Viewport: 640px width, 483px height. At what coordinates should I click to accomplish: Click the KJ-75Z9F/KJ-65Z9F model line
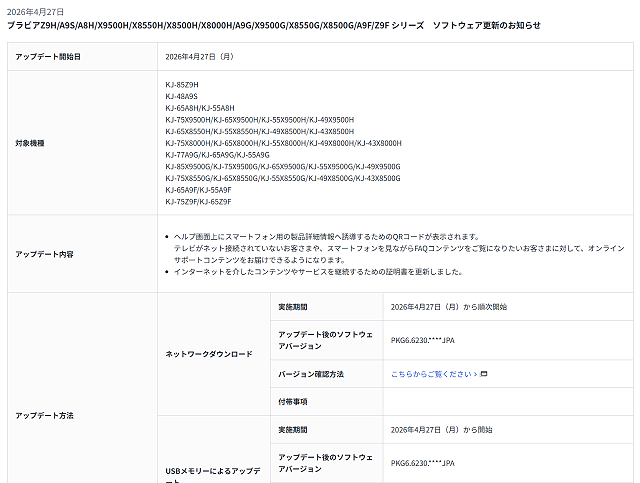(198, 201)
